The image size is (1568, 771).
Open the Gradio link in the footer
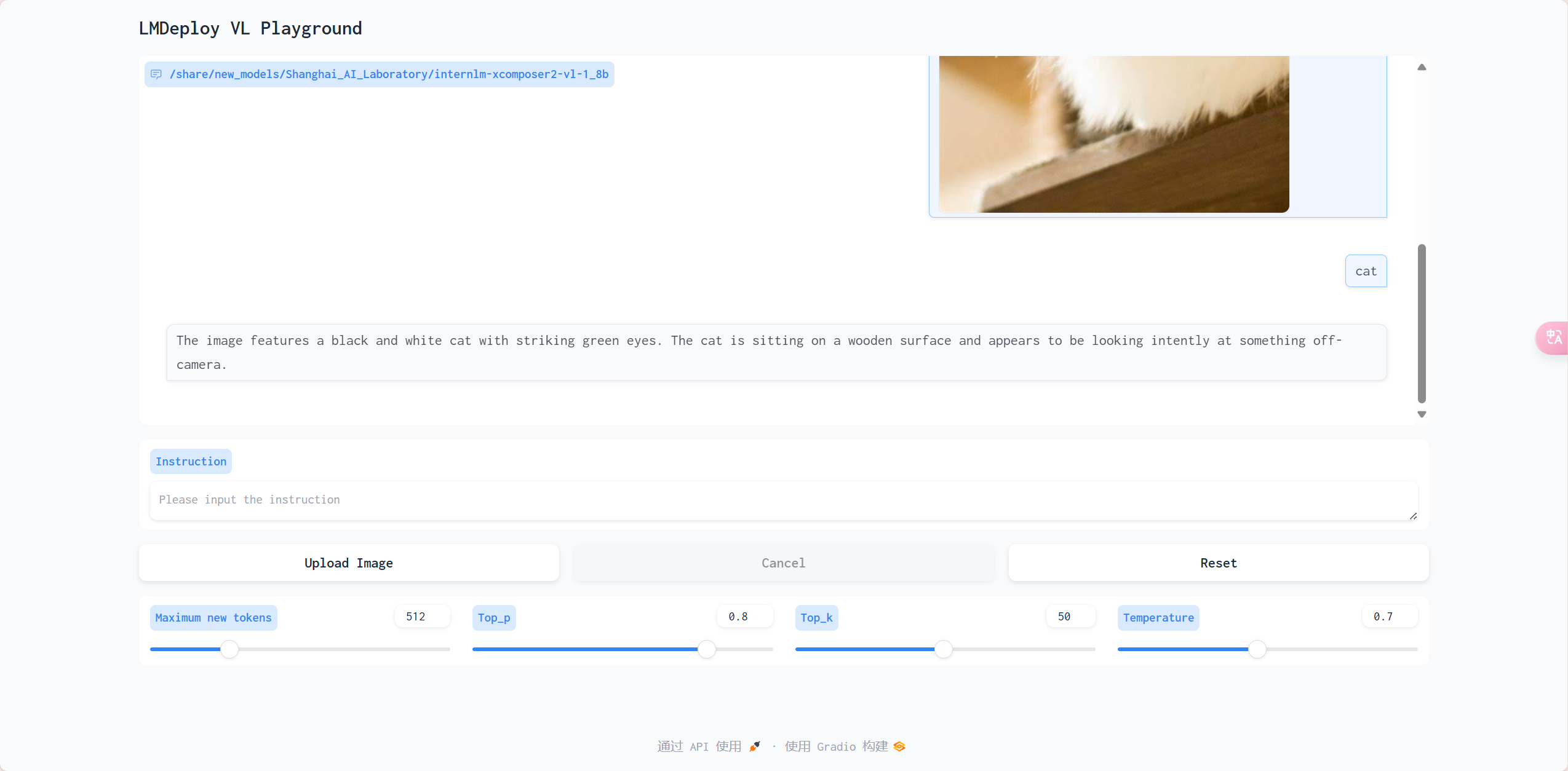(845, 746)
